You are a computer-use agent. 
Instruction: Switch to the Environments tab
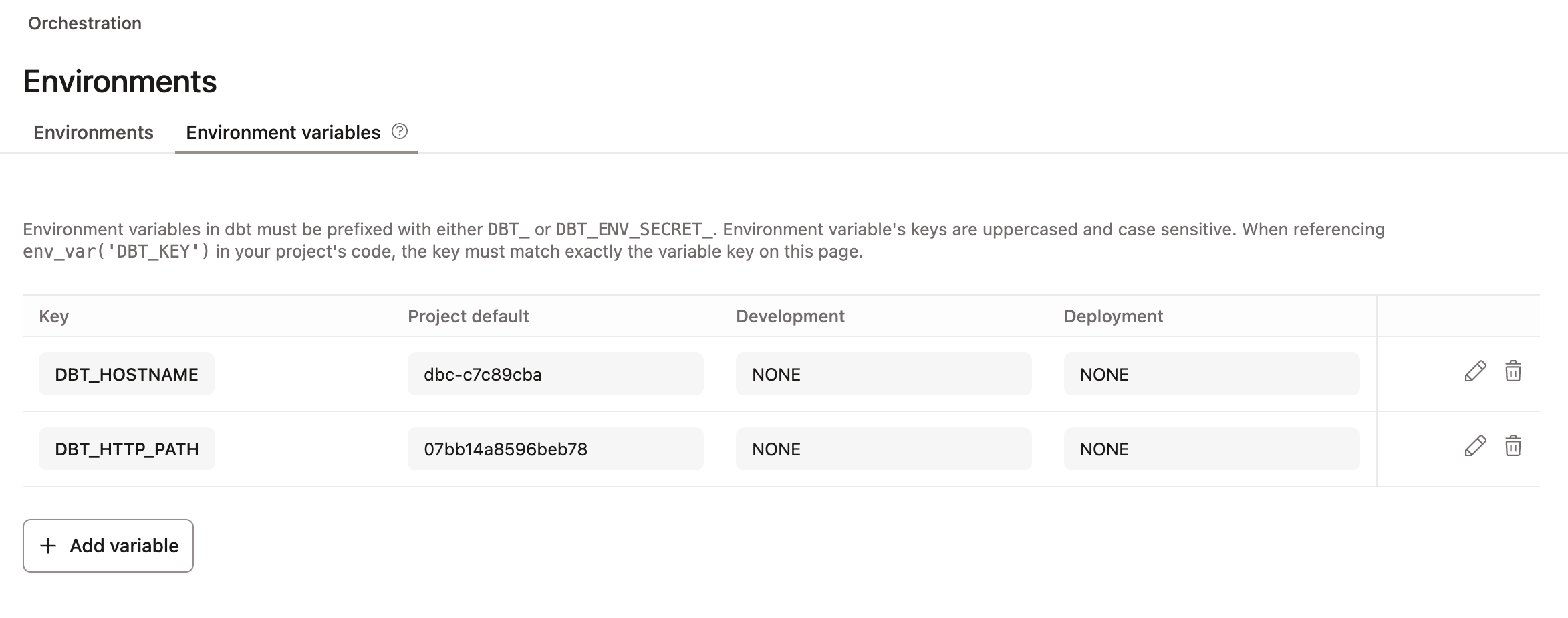(x=93, y=132)
